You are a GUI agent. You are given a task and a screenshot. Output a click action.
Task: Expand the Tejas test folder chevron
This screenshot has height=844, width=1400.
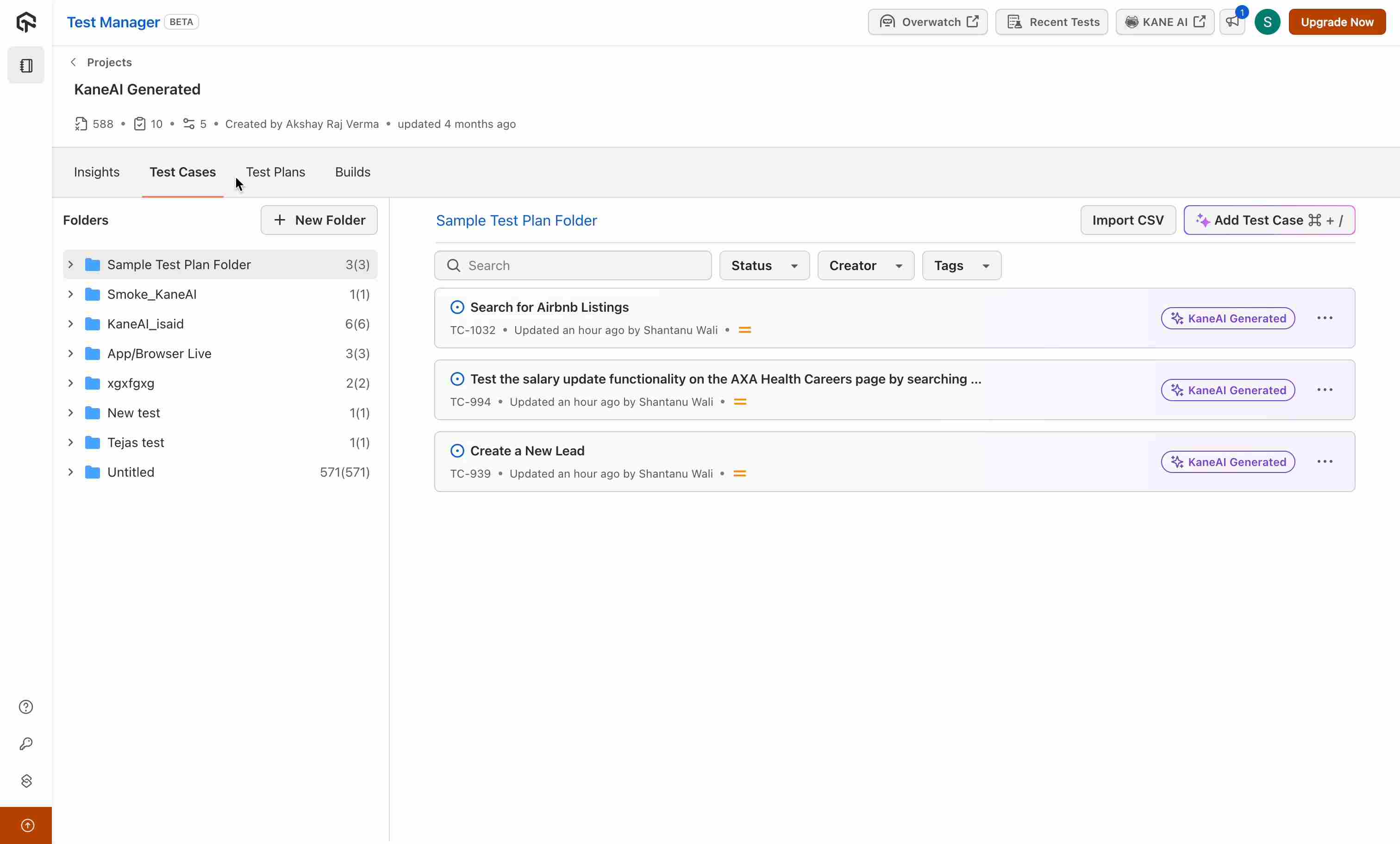[x=70, y=442]
